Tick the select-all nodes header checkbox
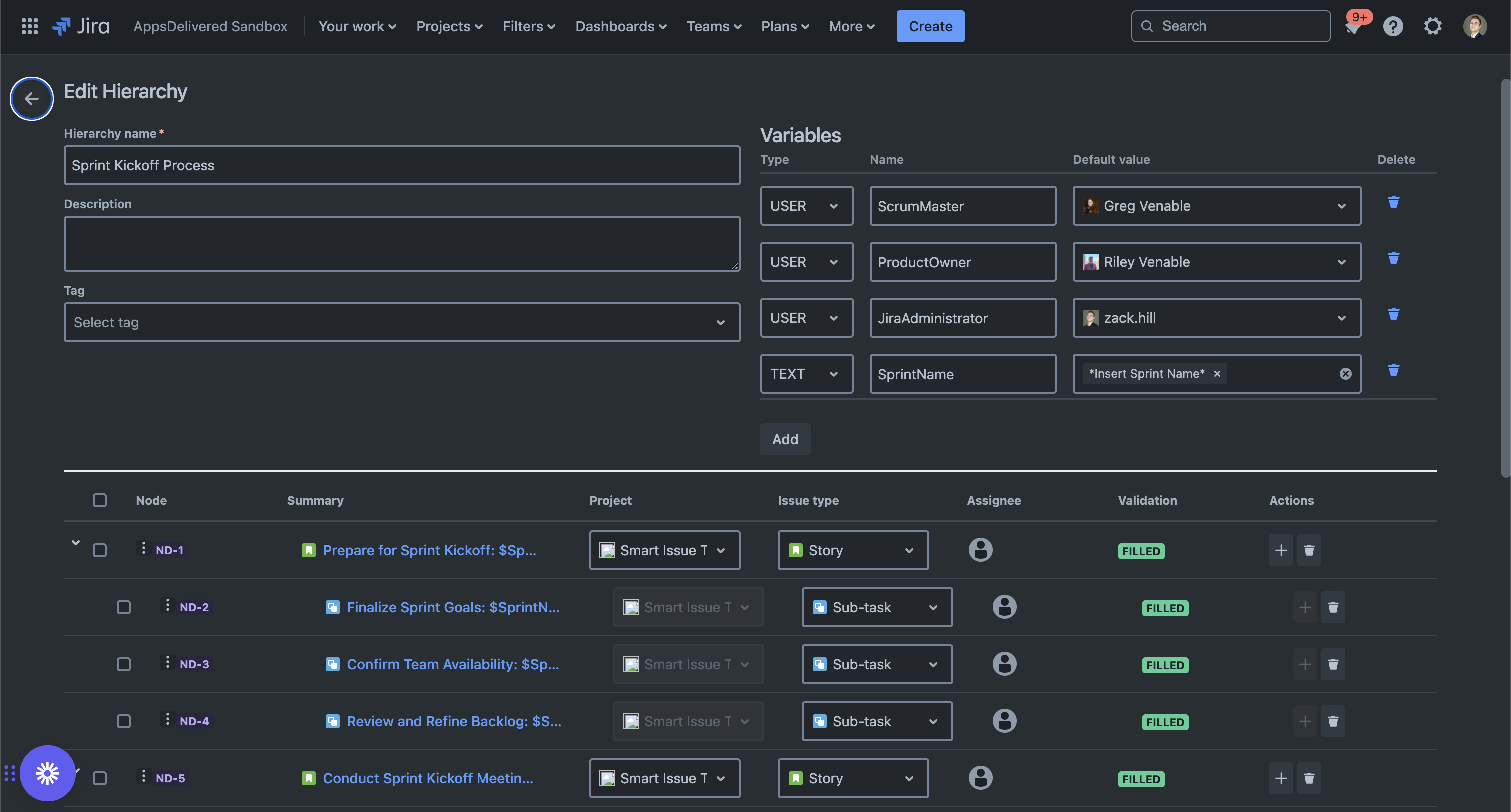The width and height of the screenshot is (1511, 812). (x=100, y=500)
